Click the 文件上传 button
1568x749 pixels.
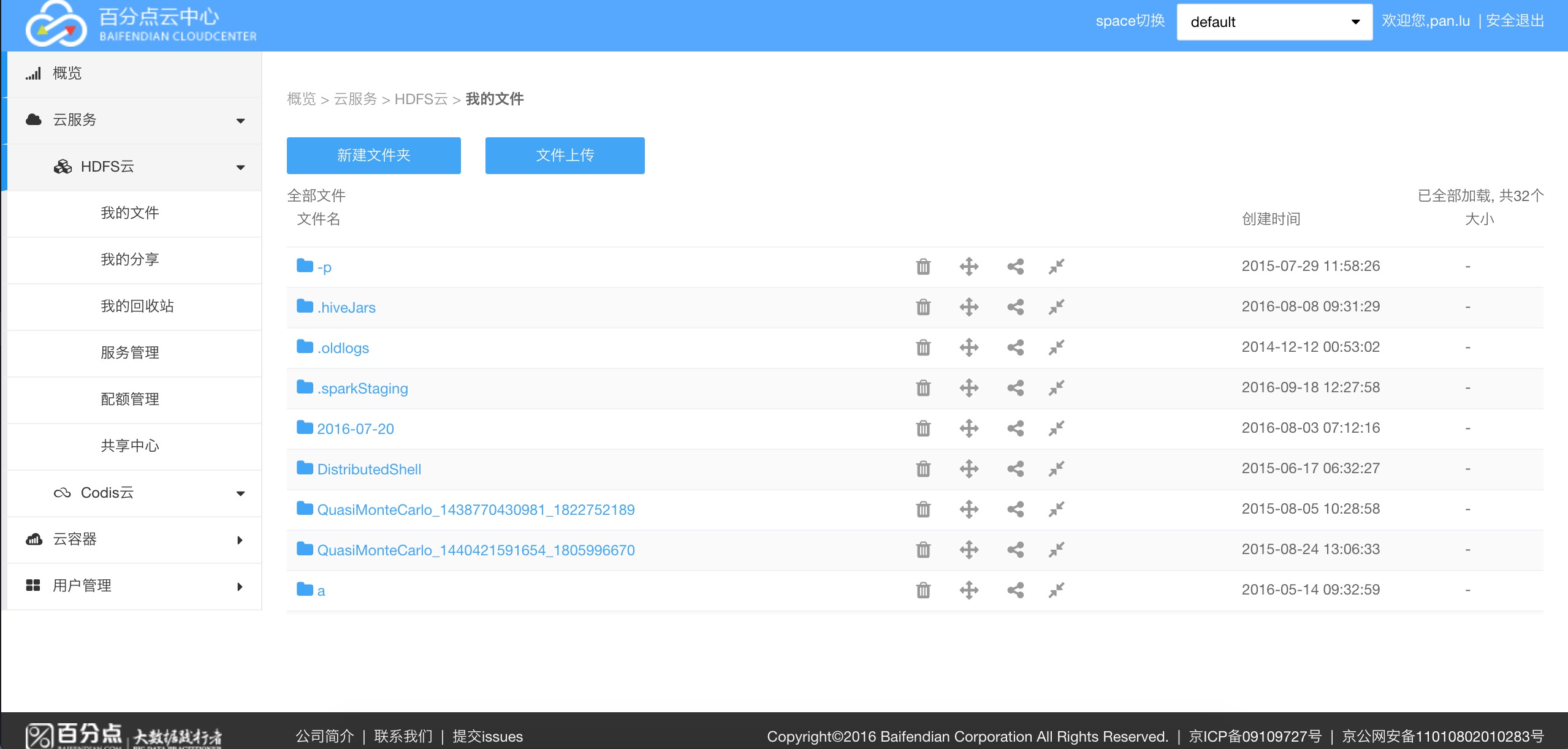(565, 156)
